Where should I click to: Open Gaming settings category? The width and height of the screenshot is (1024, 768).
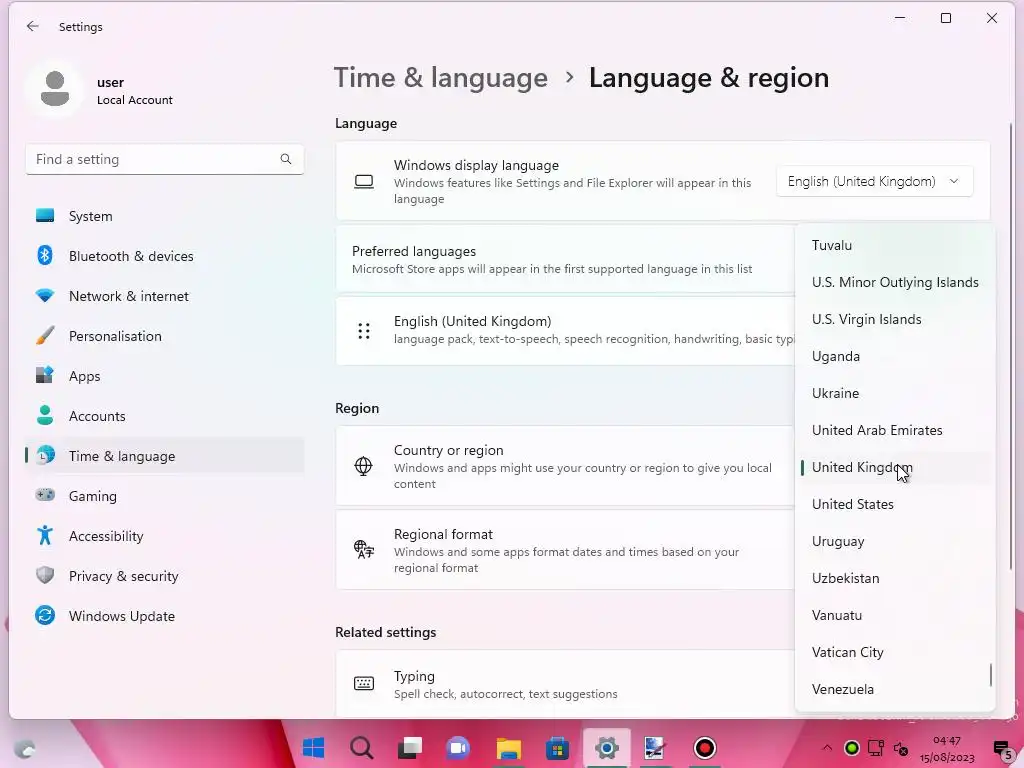tap(165, 496)
